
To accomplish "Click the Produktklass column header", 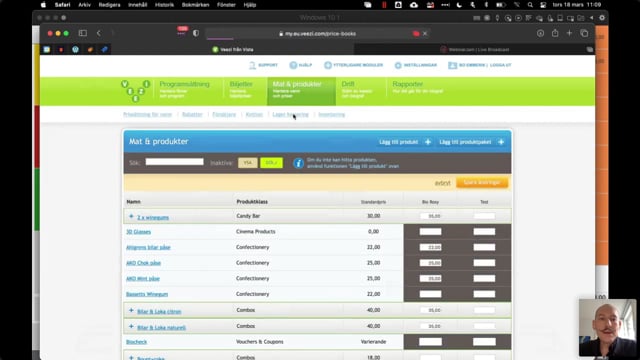I will pos(252,202).
